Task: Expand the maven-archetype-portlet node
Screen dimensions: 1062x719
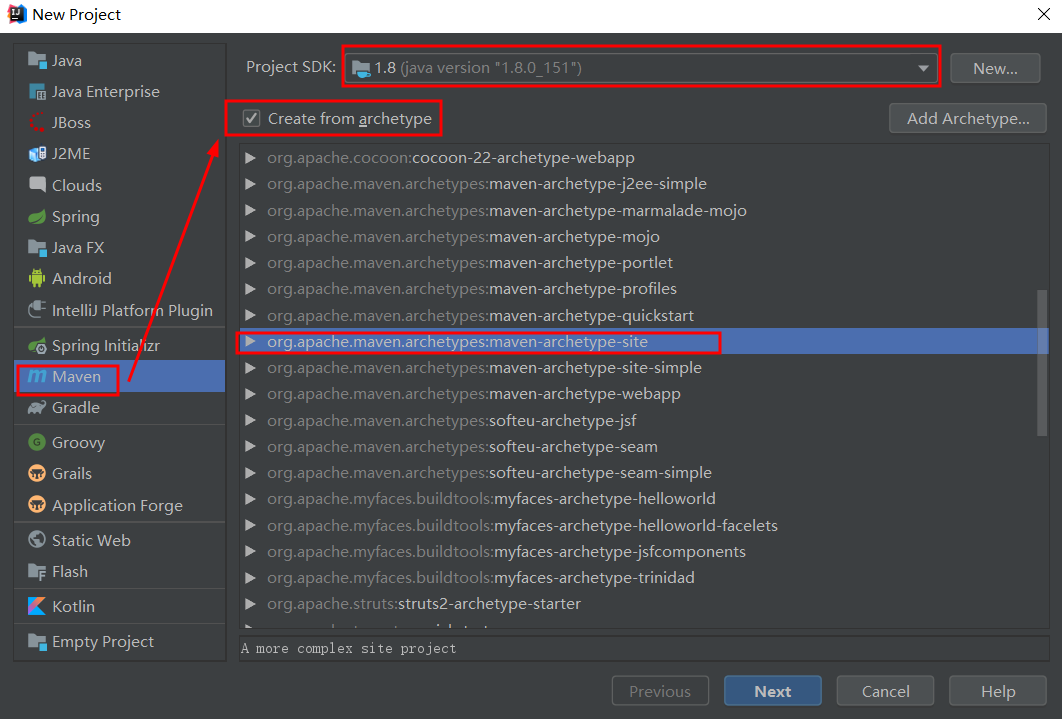Action: point(251,263)
